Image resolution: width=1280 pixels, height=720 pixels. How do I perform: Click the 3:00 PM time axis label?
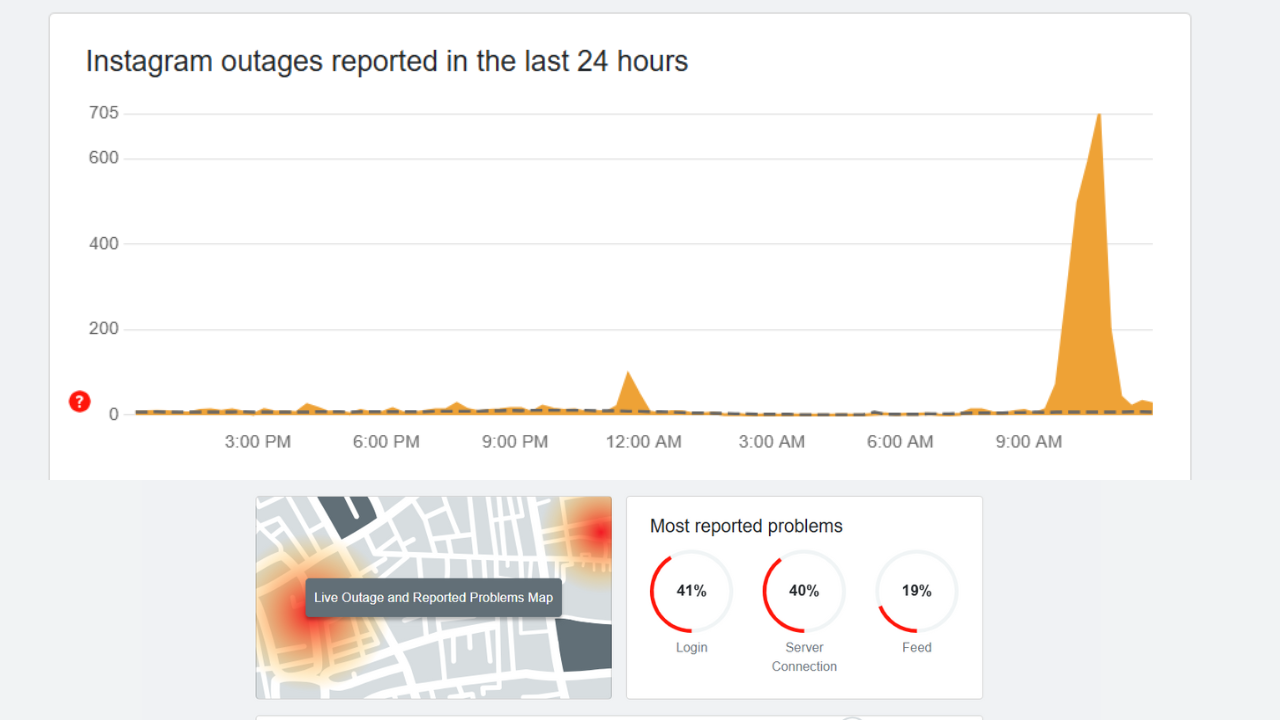click(258, 442)
